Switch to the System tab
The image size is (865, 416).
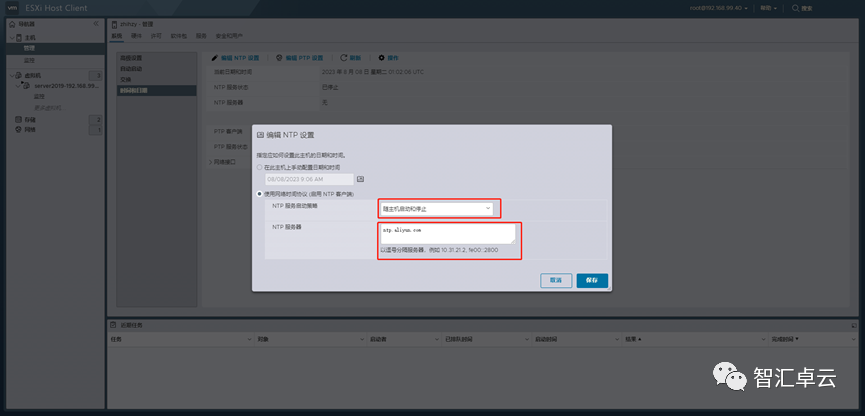[x=116, y=36]
